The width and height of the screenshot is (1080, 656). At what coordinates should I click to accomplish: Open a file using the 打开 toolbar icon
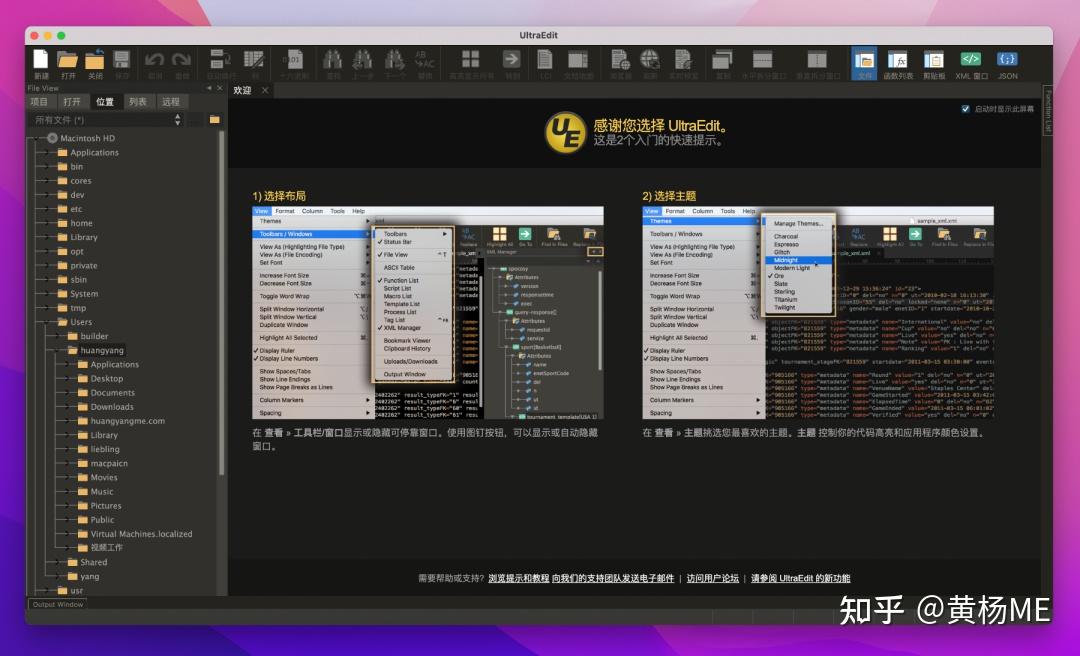pos(66,60)
